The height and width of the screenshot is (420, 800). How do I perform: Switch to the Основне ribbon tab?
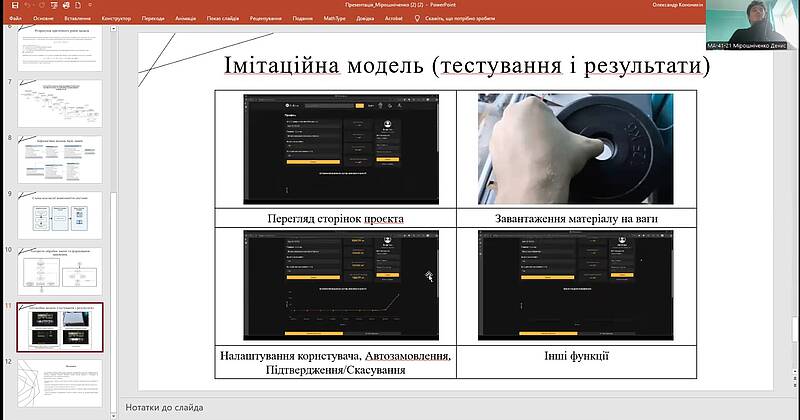(x=43, y=18)
